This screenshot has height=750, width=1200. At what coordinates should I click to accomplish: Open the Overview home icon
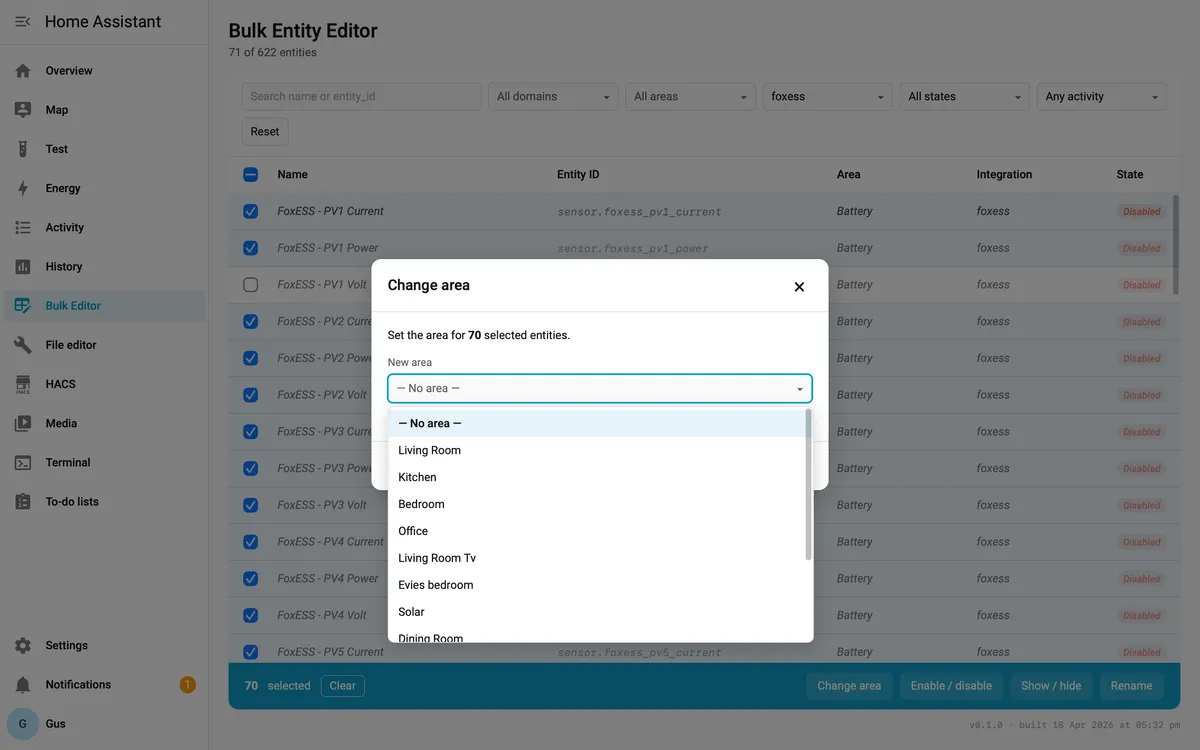coord(23,71)
